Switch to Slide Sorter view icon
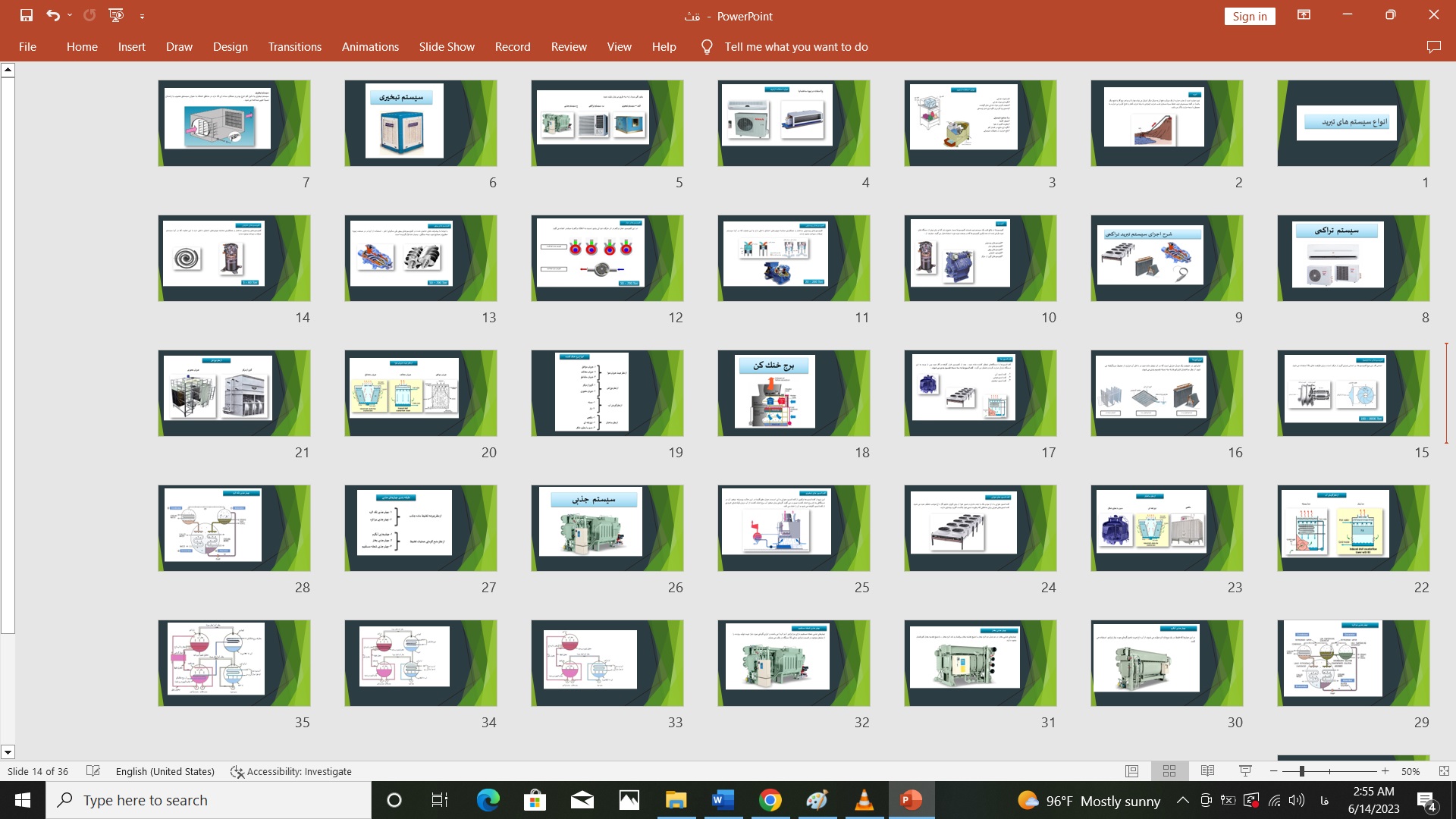 point(1169,771)
